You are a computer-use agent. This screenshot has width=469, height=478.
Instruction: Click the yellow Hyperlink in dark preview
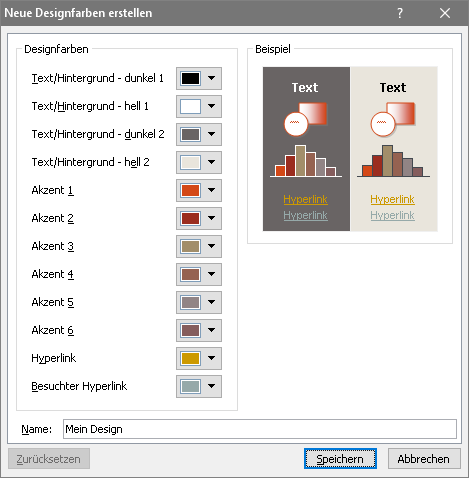(x=305, y=199)
